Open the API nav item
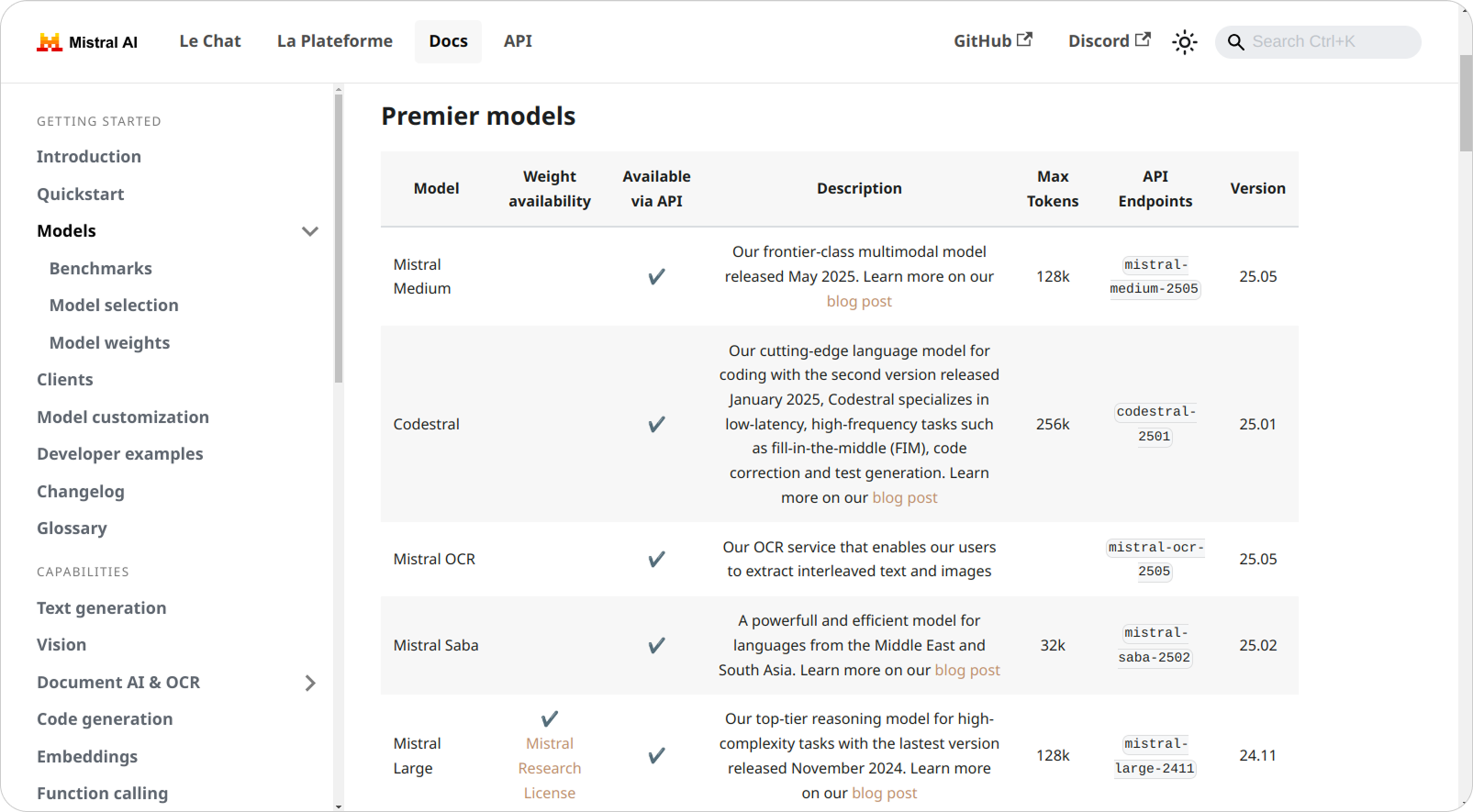This screenshot has width=1473, height=812. point(518,41)
